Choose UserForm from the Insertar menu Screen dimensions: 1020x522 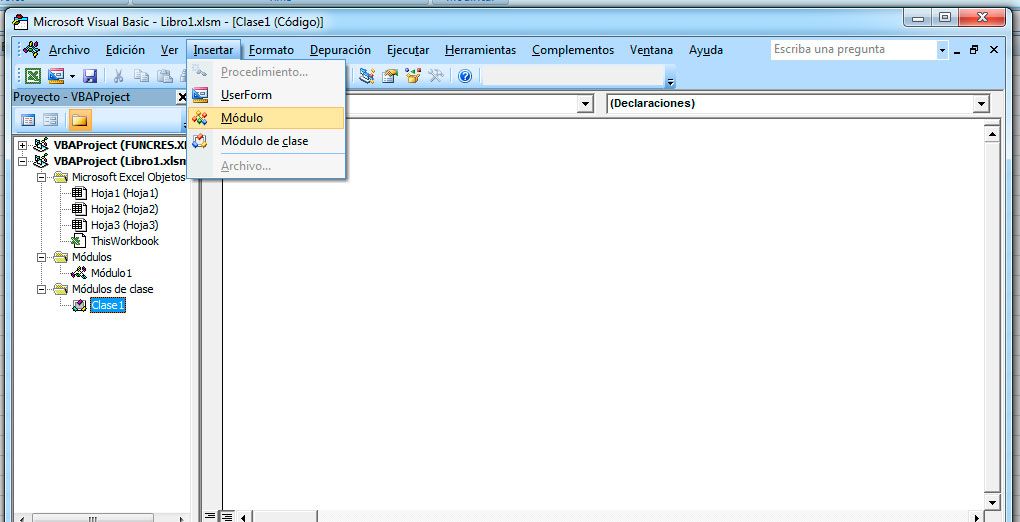pyautogui.click(x=266, y=95)
